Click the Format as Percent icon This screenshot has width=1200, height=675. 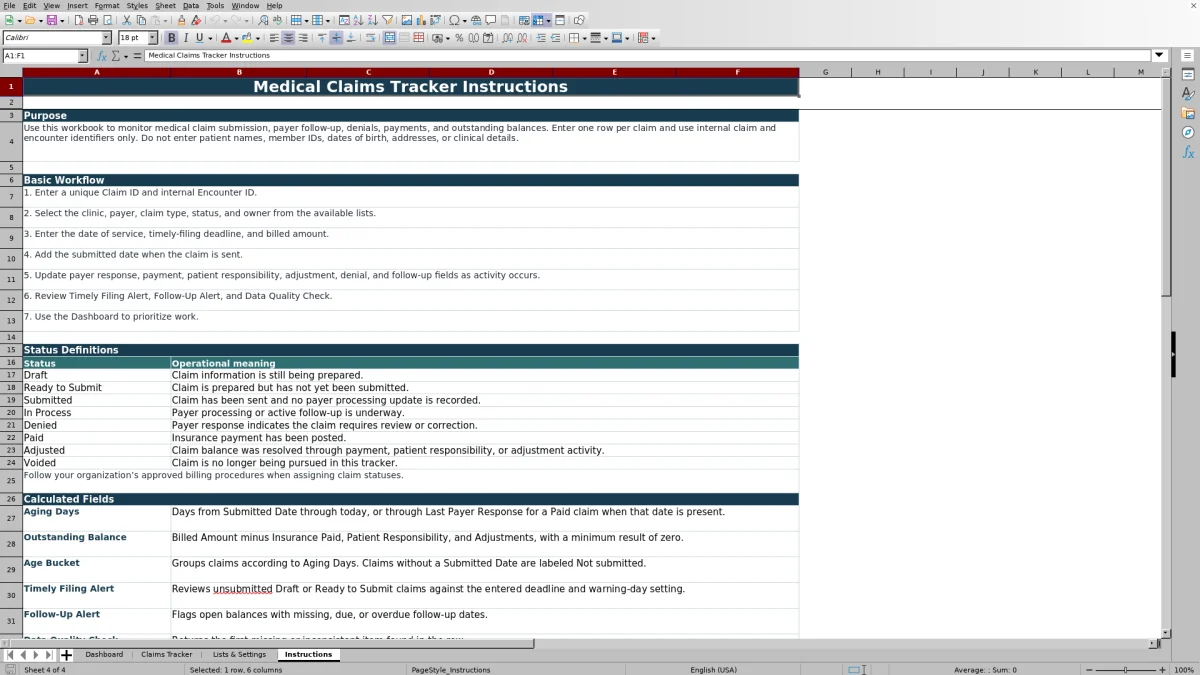point(459,38)
